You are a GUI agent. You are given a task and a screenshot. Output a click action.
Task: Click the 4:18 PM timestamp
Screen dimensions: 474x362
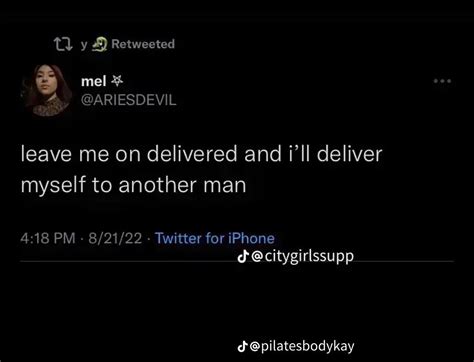(48, 238)
